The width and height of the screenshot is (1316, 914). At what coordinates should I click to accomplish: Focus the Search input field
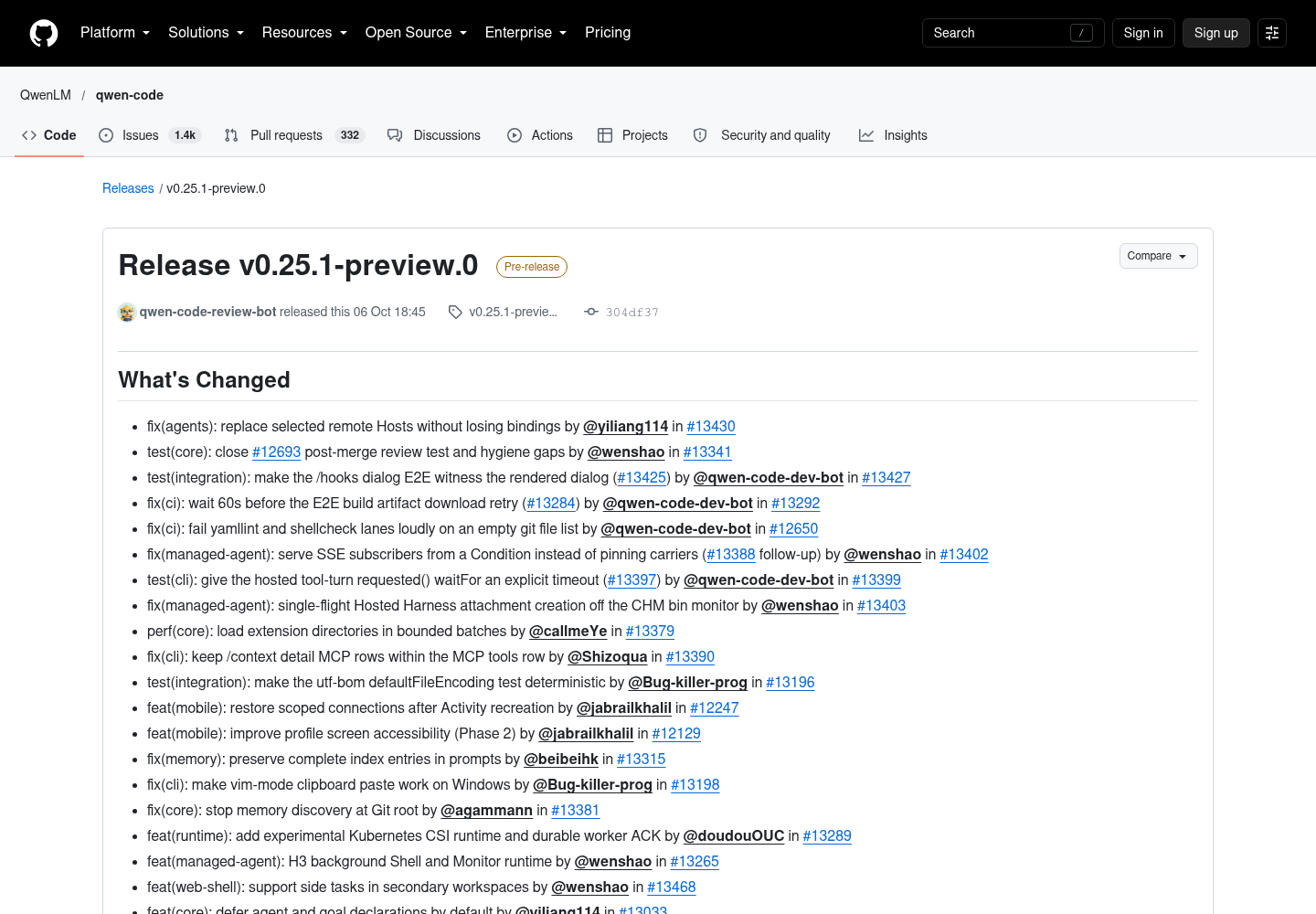[x=1013, y=33]
